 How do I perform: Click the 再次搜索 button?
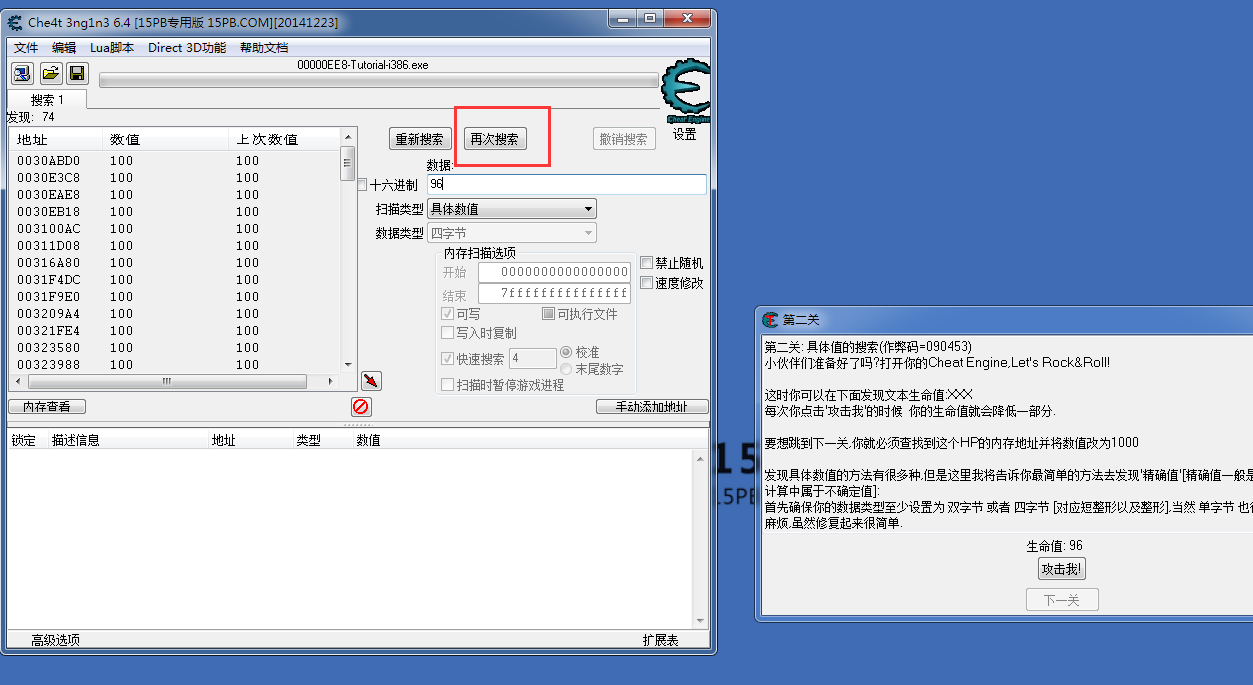(495, 139)
